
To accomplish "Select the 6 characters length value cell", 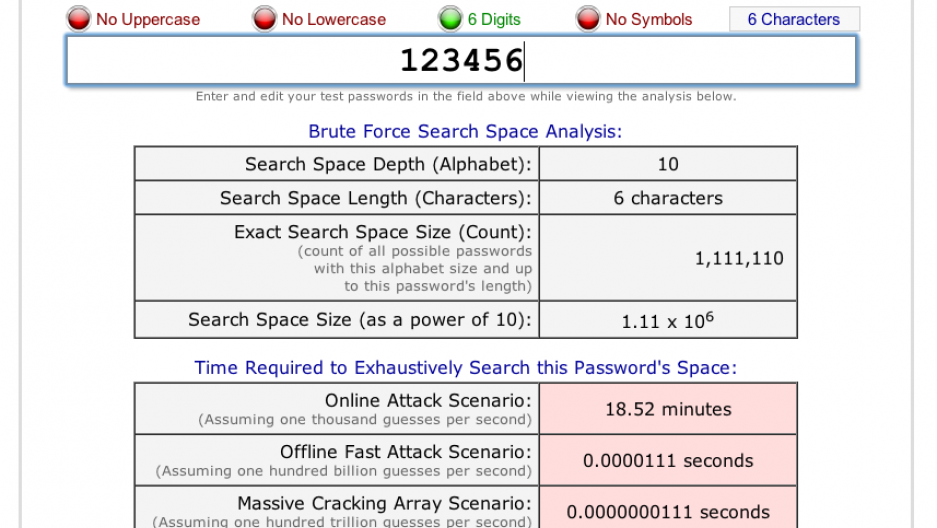I will pos(668,198).
